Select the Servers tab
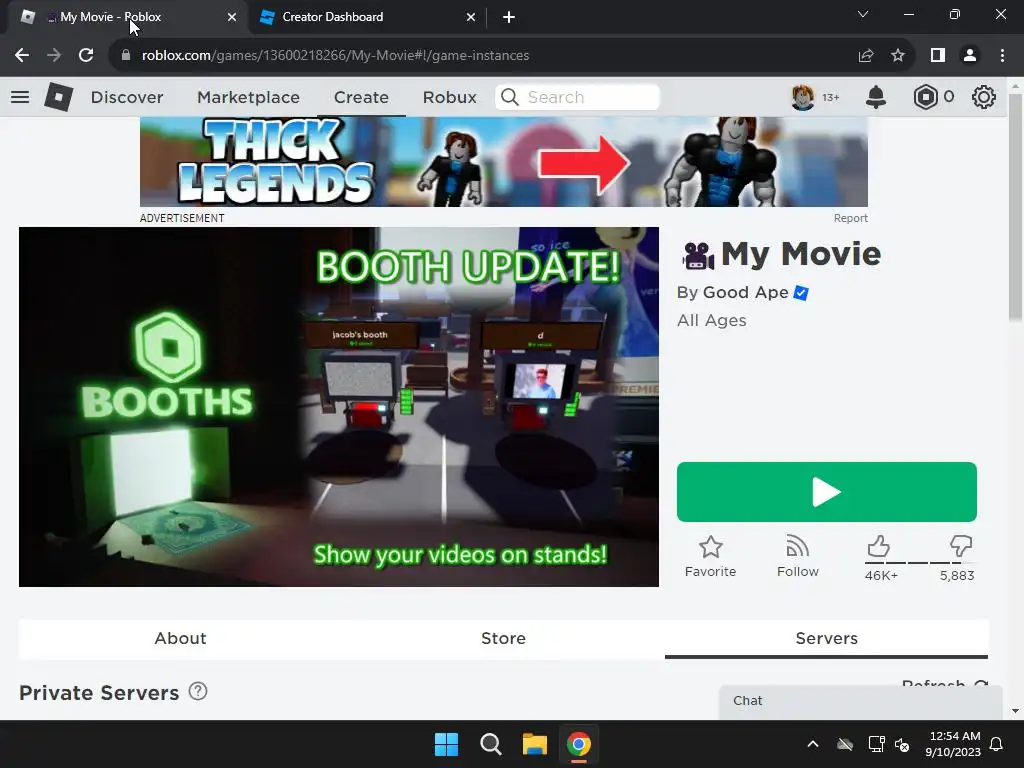Image resolution: width=1024 pixels, height=768 pixels. point(827,638)
